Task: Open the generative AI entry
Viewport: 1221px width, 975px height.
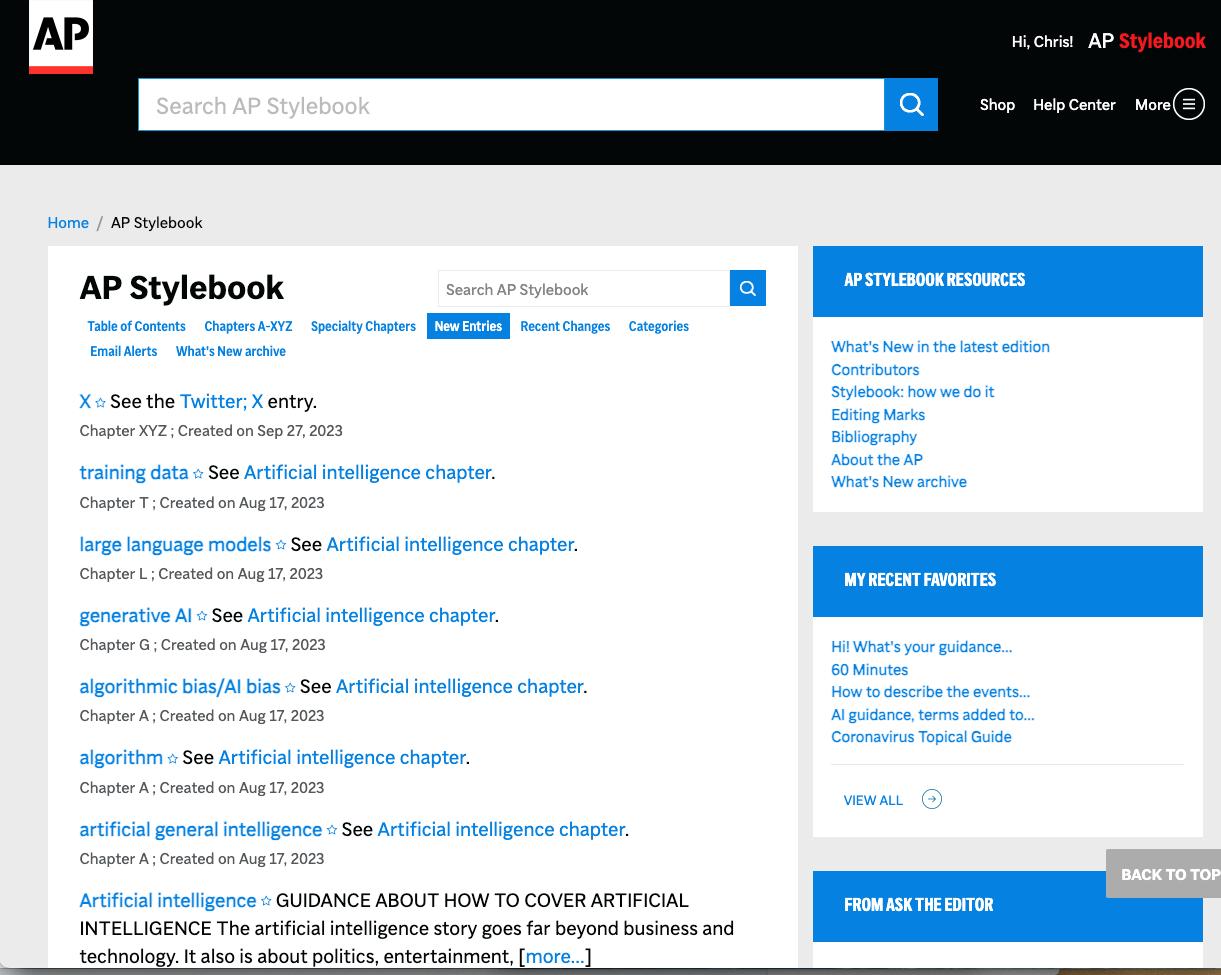Action: pyautogui.click(x=136, y=615)
